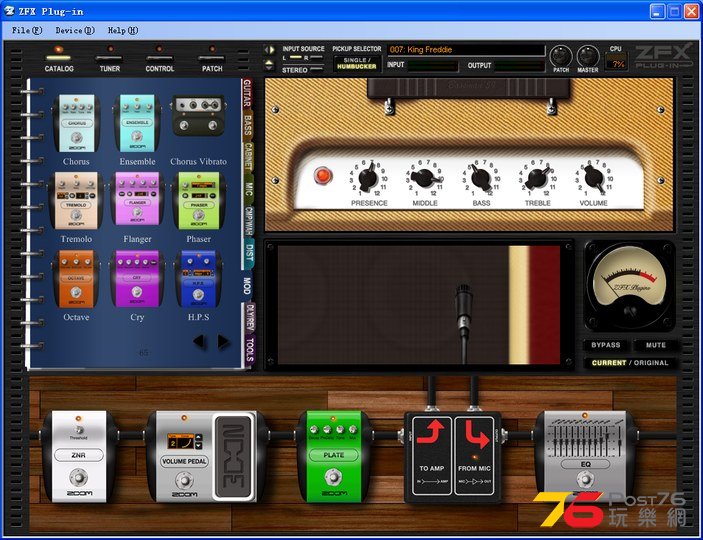This screenshot has height=540, width=703.
Task: Select the Ensemble pedal from catalog
Action: coord(137,123)
